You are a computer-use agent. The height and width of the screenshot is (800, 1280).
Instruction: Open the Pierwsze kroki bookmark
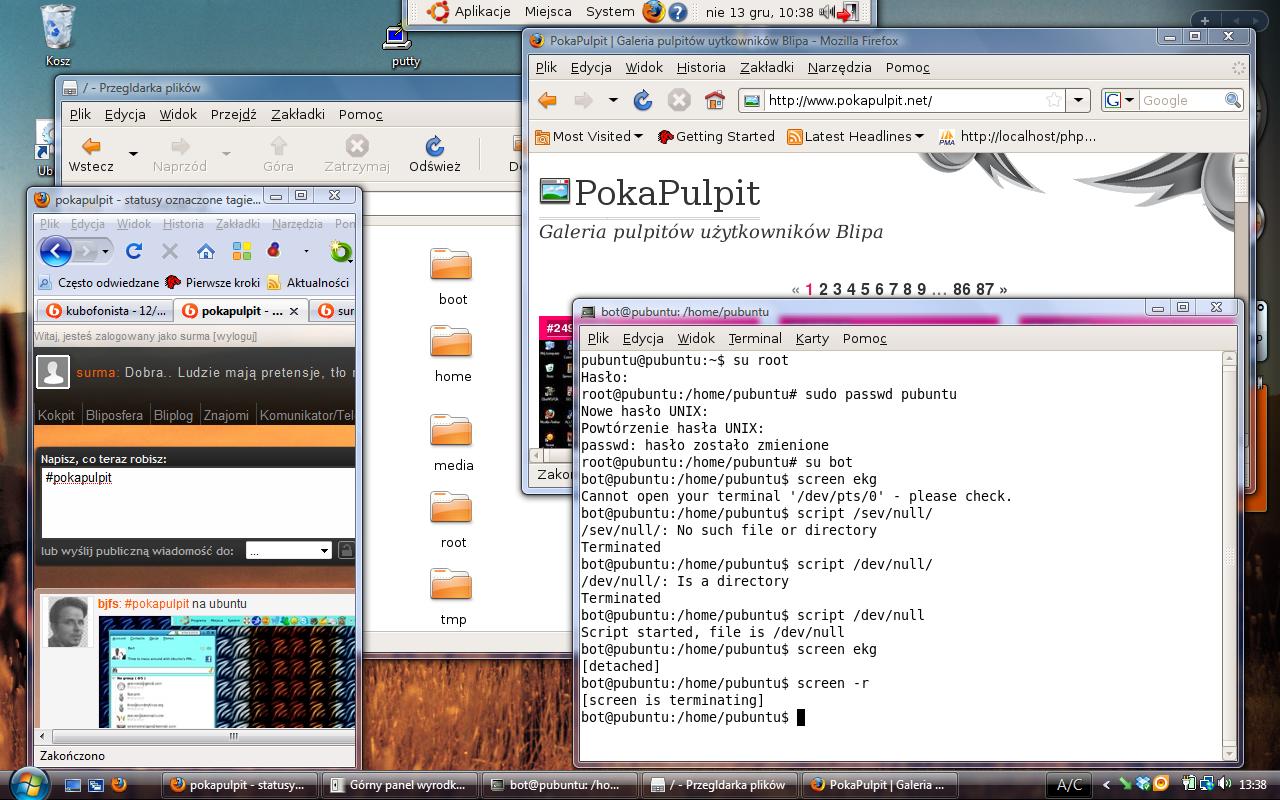[213, 283]
